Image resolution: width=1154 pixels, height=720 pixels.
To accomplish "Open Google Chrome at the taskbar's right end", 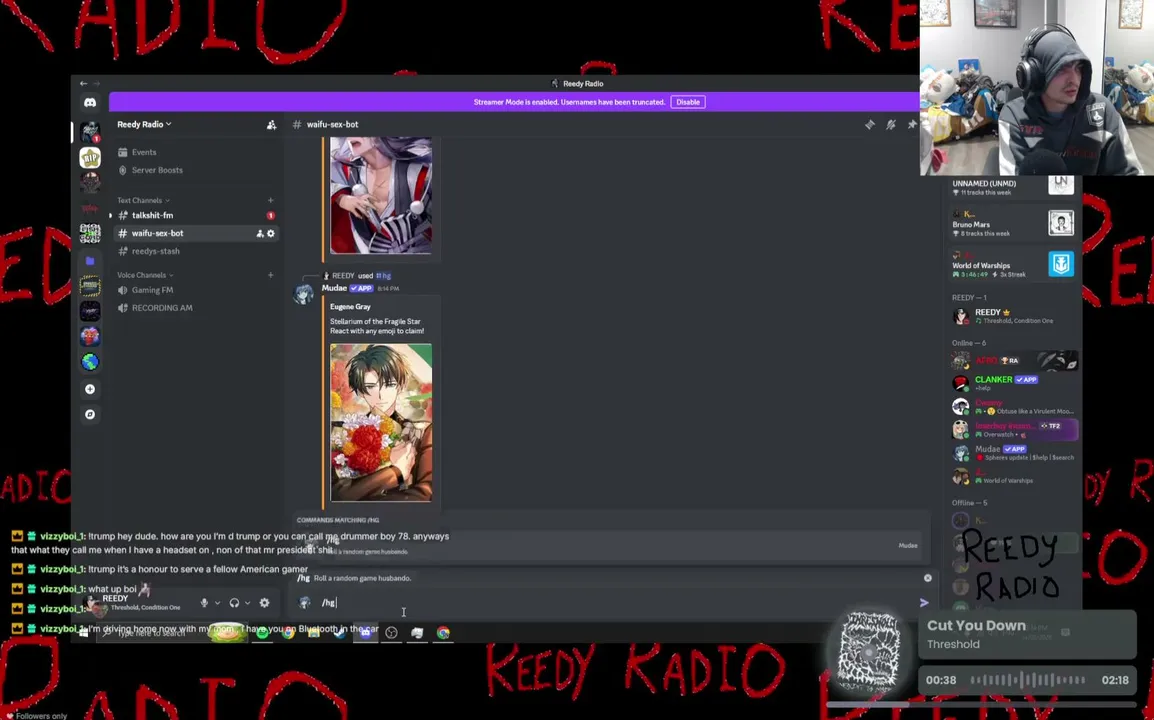I will 443,632.
